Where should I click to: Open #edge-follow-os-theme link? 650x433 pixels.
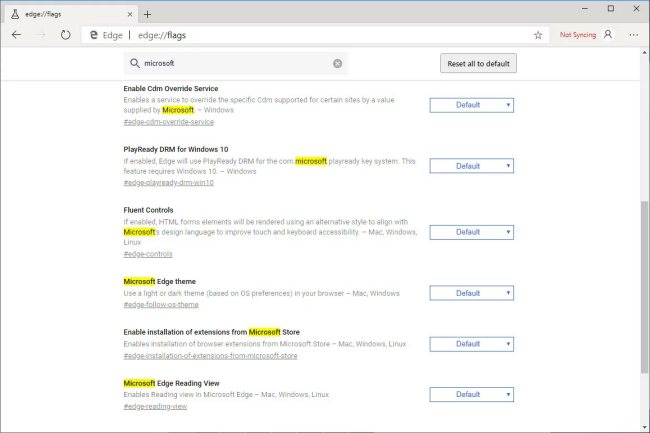(161, 305)
